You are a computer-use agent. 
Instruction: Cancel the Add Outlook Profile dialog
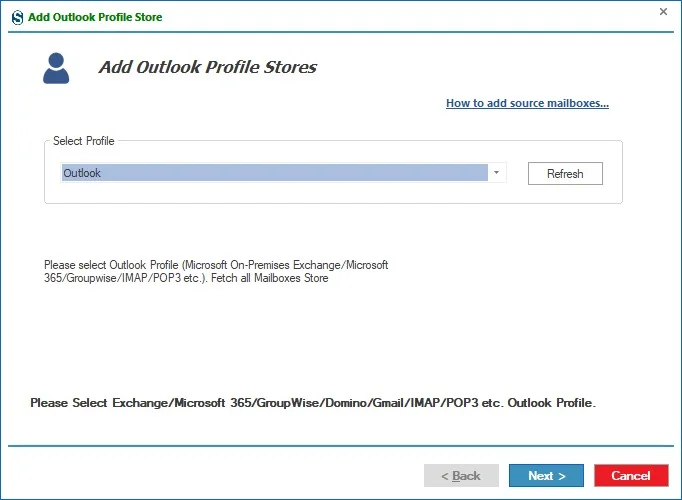[x=631, y=476]
